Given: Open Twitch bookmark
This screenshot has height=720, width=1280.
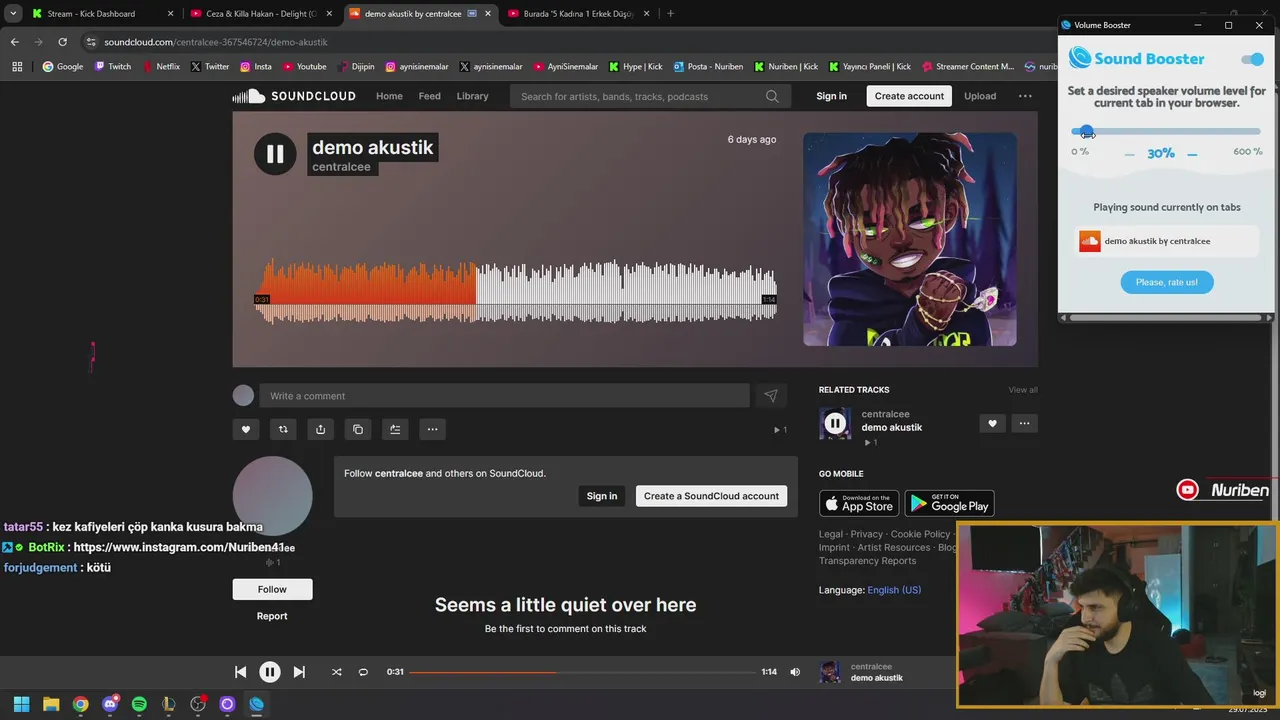Looking at the screenshot, I should (113, 67).
